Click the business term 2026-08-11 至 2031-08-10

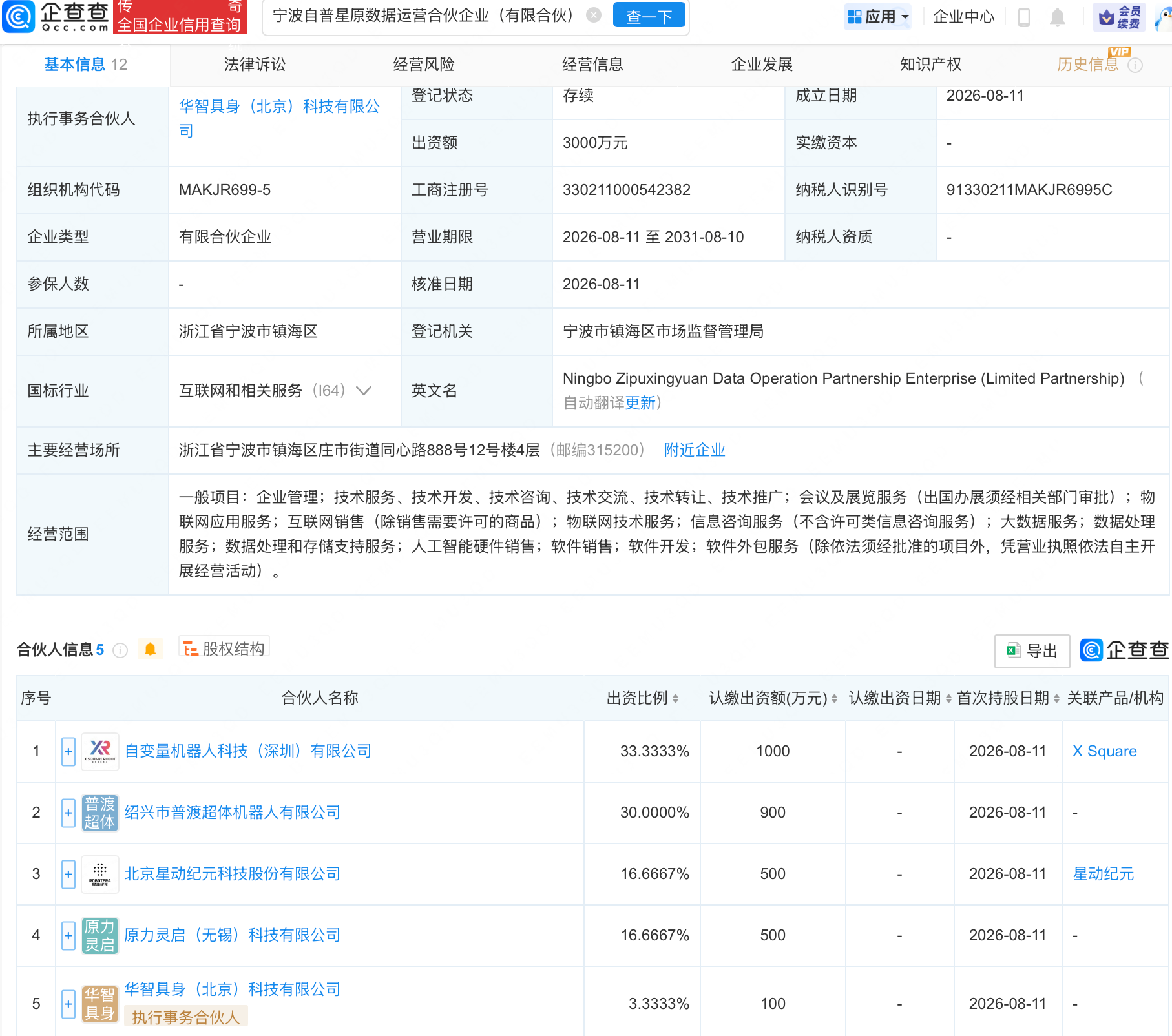click(x=653, y=237)
